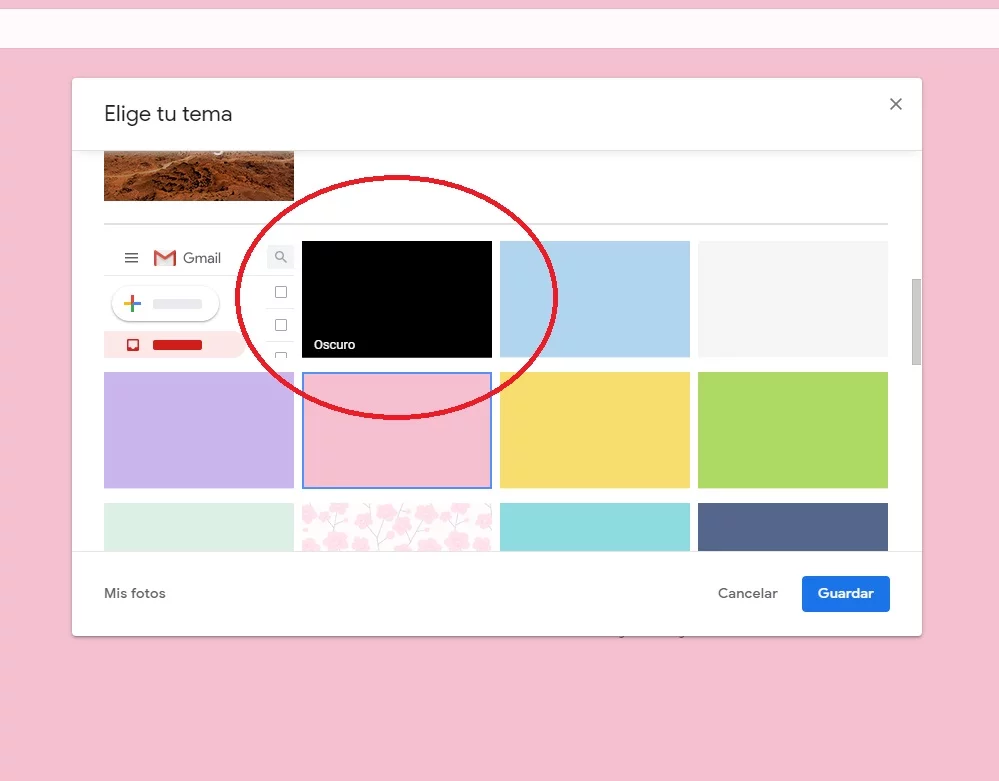
Task: Choose the light gray theme swatch
Action: click(793, 299)
